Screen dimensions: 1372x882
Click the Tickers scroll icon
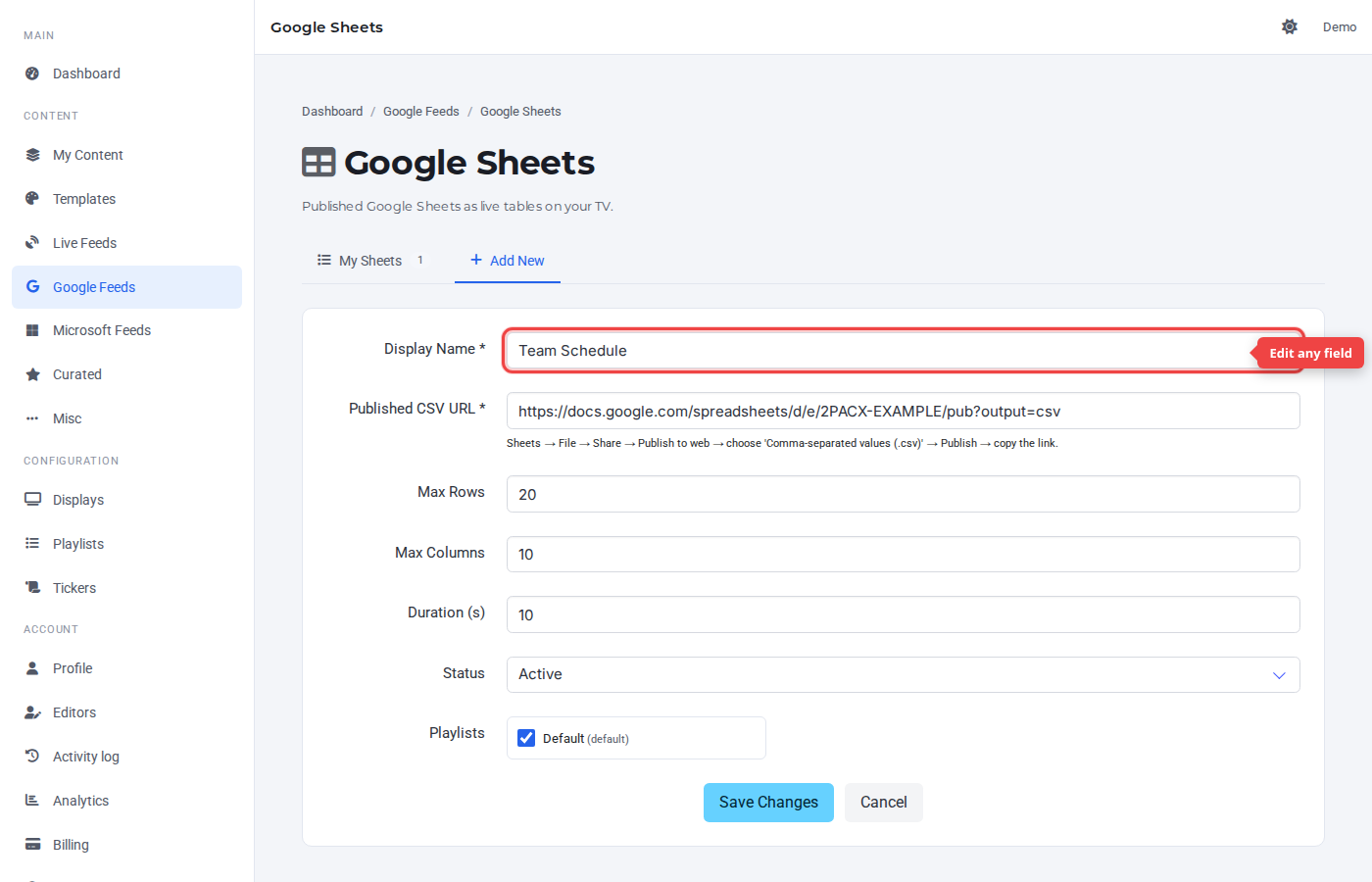(32, 588)
